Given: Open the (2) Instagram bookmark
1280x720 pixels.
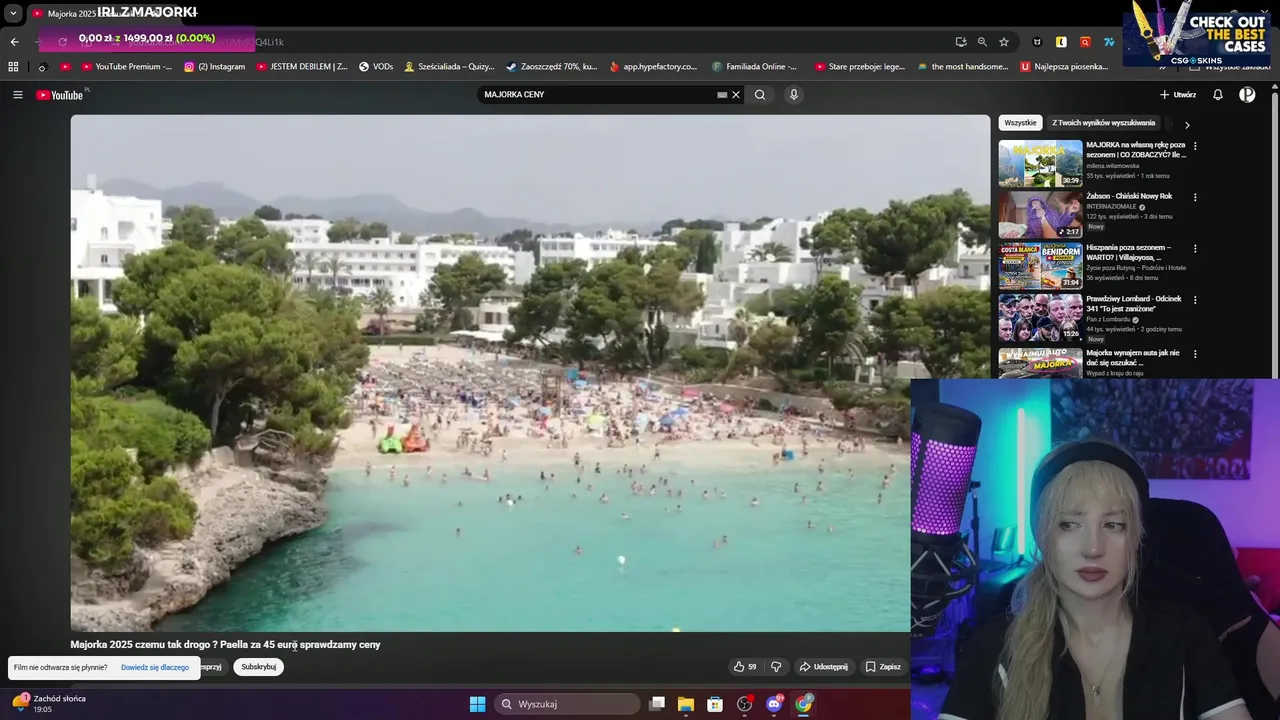Looking at the screenshot, I should pyautogui.click(x=215, y=67).
